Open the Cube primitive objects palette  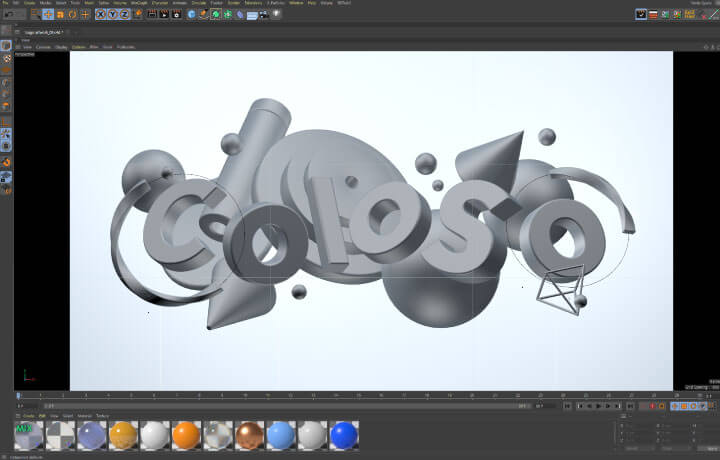point(191,14)
